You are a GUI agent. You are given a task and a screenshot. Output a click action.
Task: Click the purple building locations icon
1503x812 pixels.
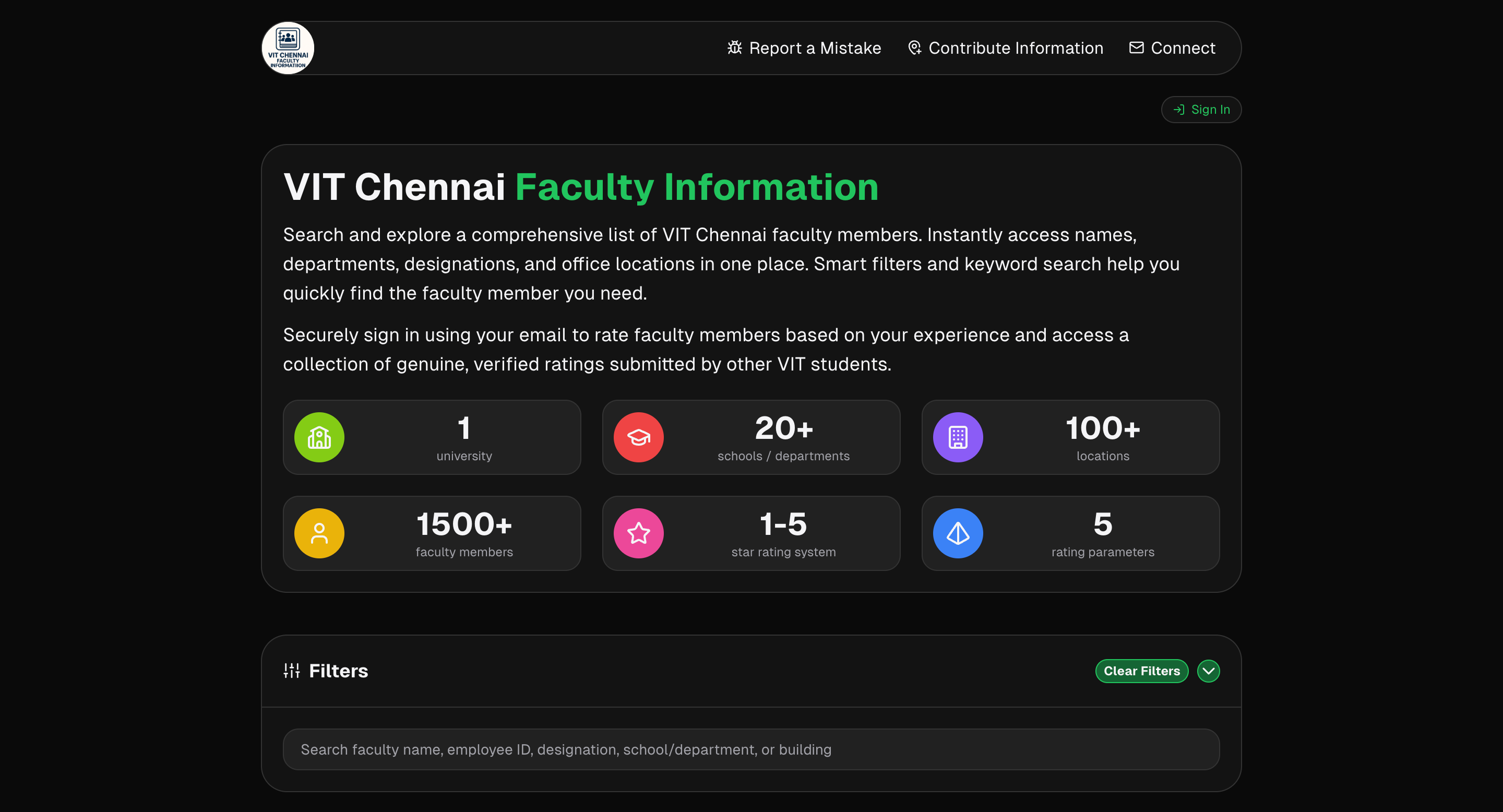[x=958, y=437]
